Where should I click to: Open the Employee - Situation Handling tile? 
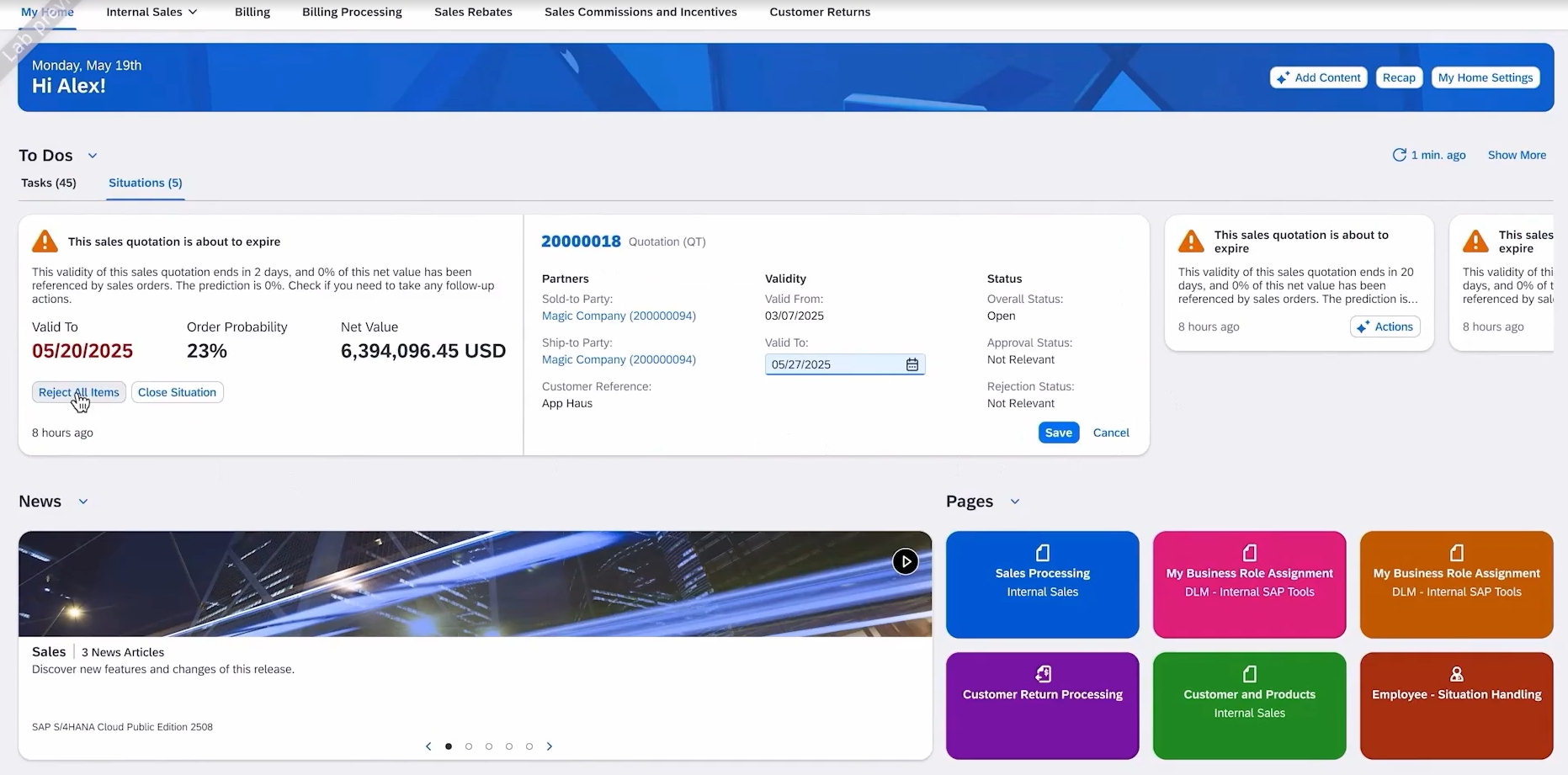click(1456, 705)
